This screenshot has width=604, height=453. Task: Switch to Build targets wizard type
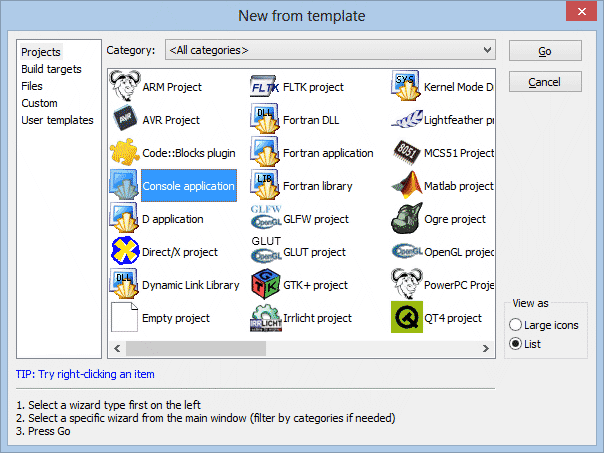tap(51, 69)
